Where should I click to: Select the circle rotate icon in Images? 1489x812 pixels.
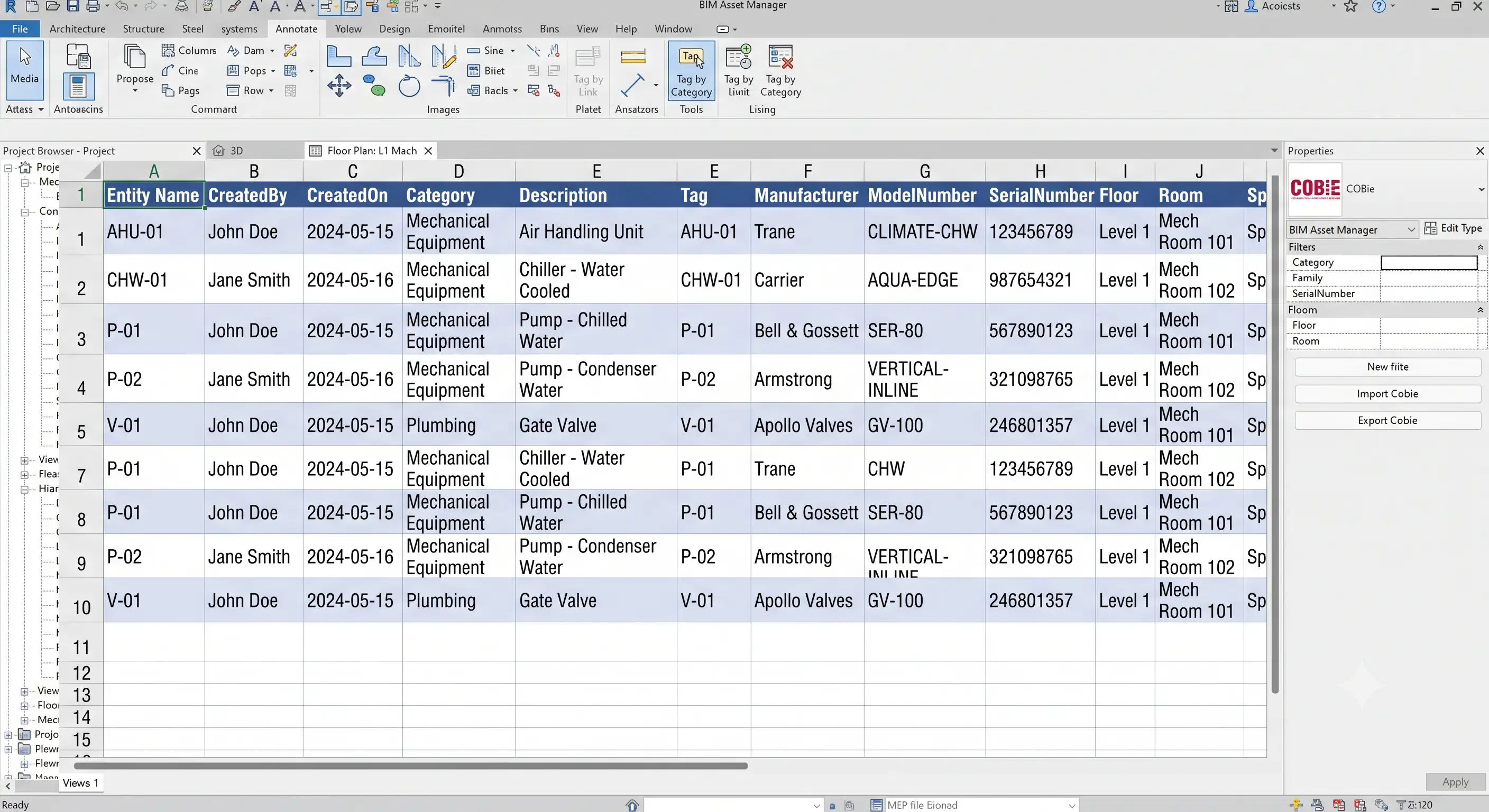[409, 86]
